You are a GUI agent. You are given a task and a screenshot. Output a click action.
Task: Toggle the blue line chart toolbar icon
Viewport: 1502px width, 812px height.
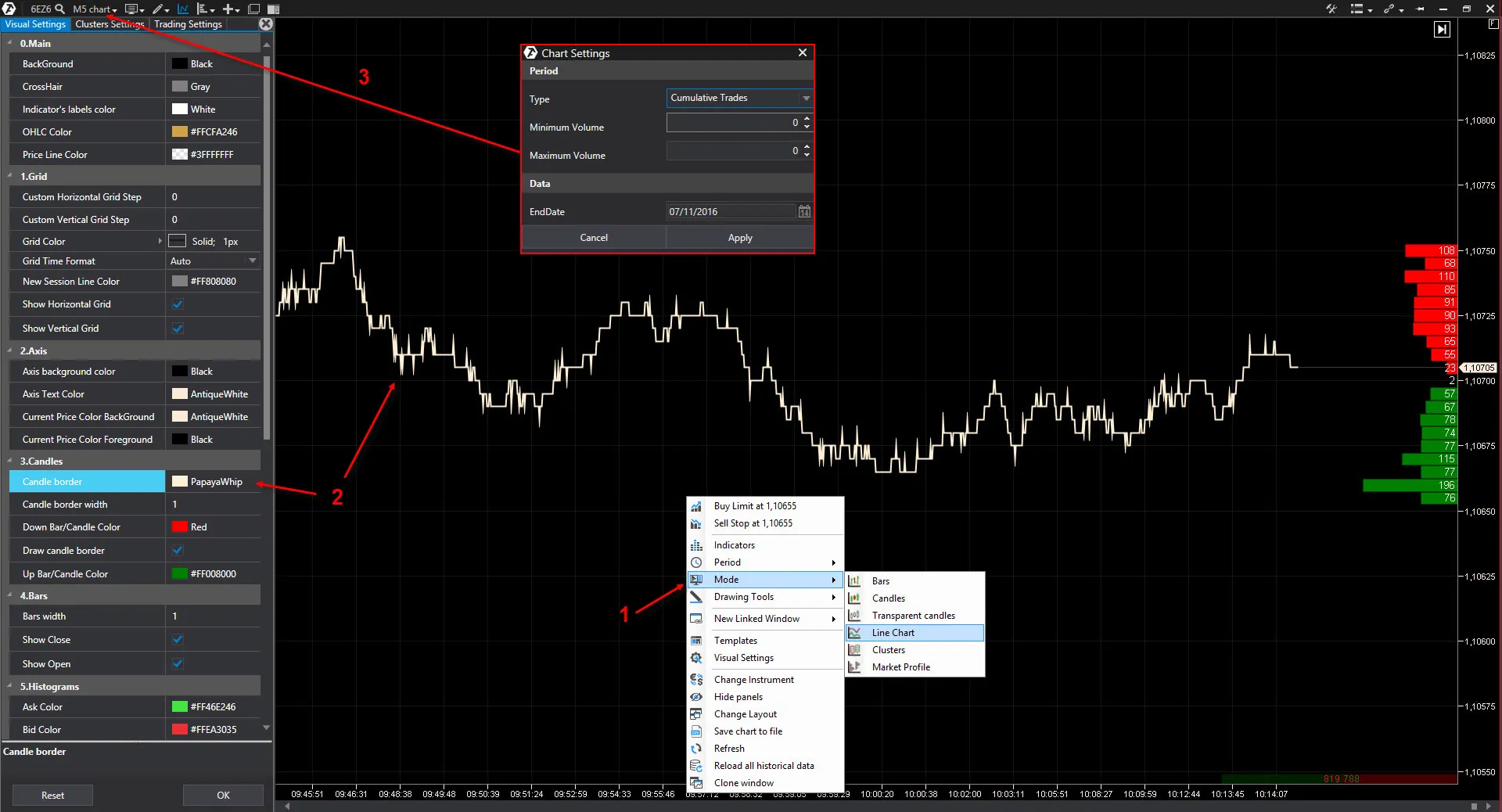coord(183,9)
